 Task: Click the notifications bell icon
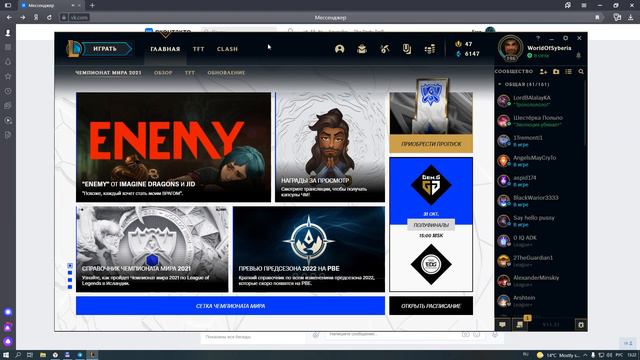578,56
